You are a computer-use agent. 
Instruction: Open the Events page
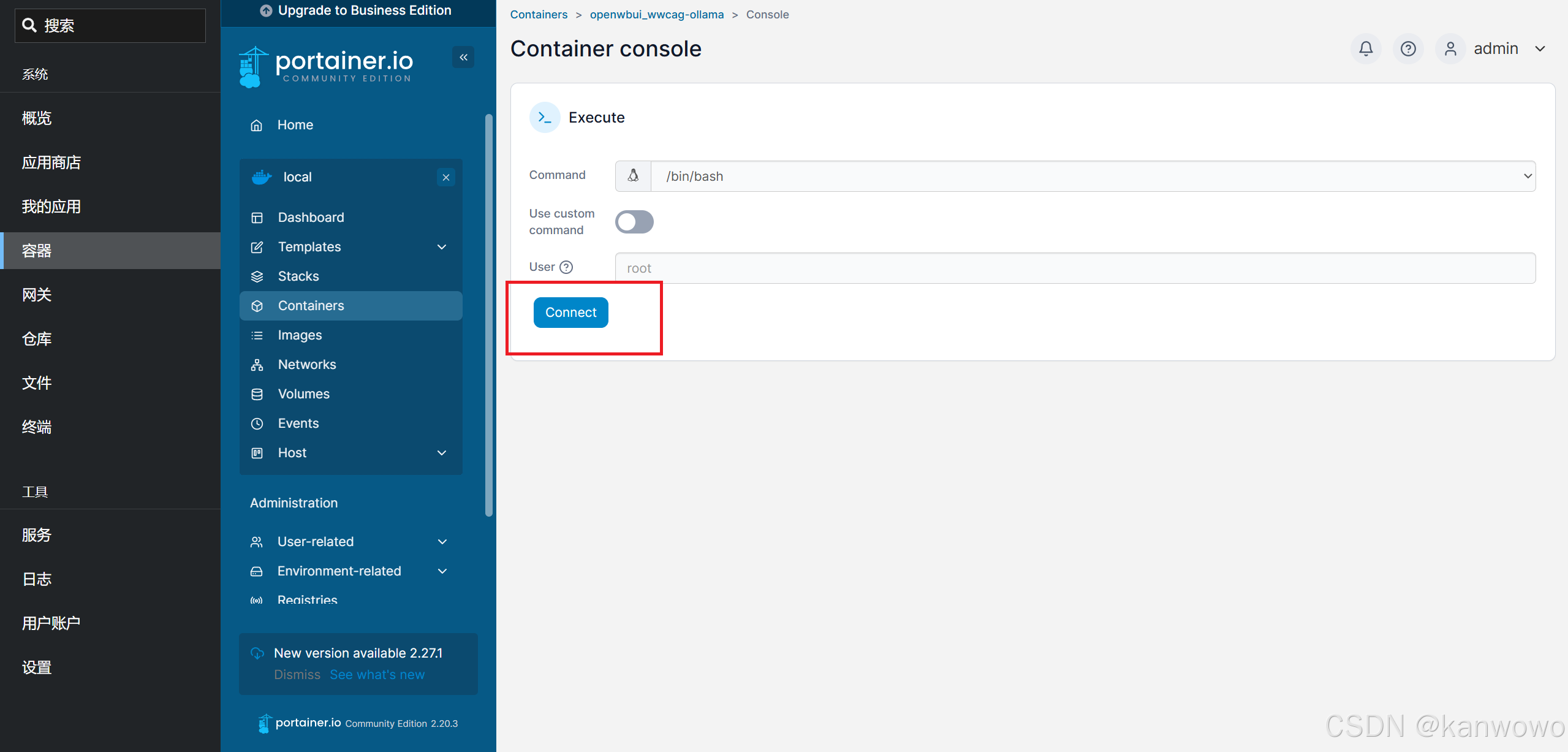(x=297, y=423)
